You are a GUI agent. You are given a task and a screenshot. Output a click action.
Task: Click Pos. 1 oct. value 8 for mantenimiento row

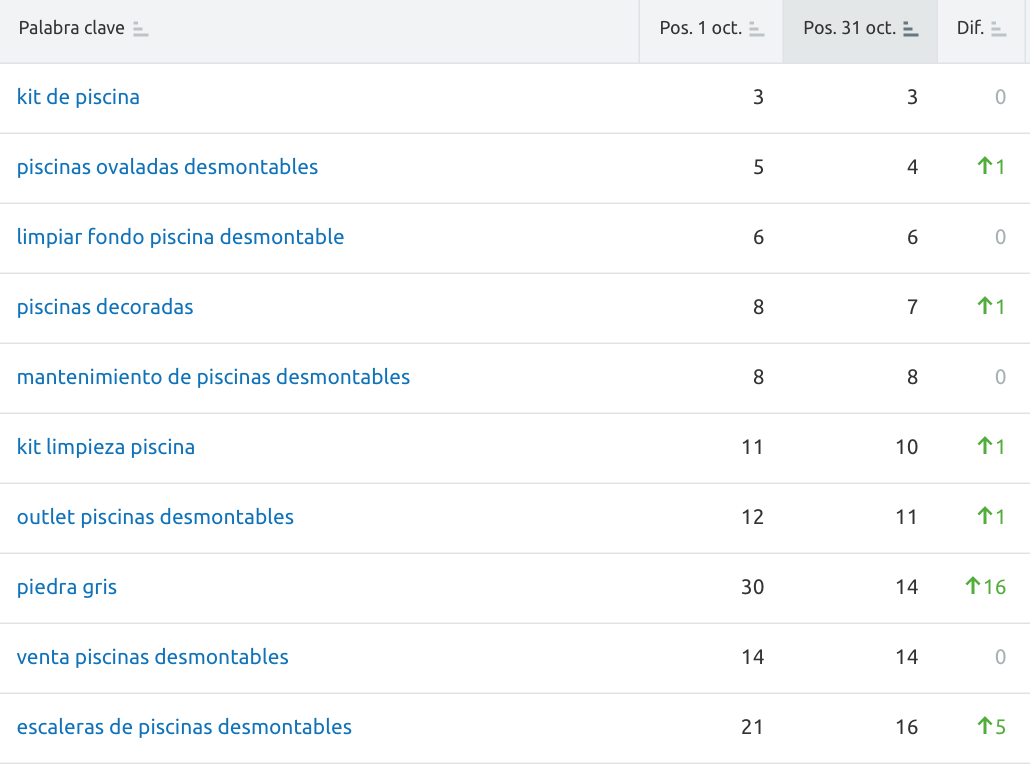coord(759,377)
